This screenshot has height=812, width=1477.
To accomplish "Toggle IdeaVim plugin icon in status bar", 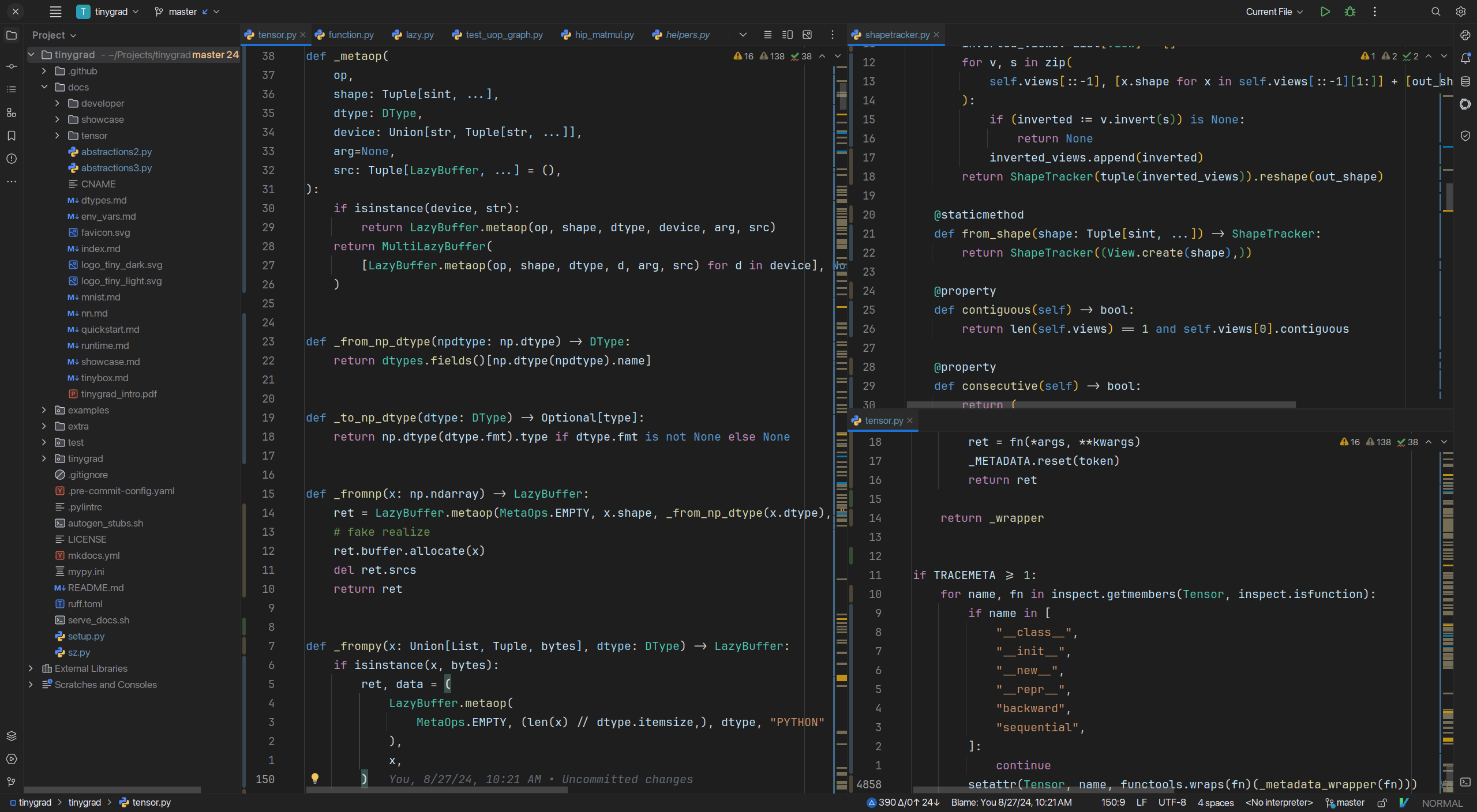I will [1404, 803].
